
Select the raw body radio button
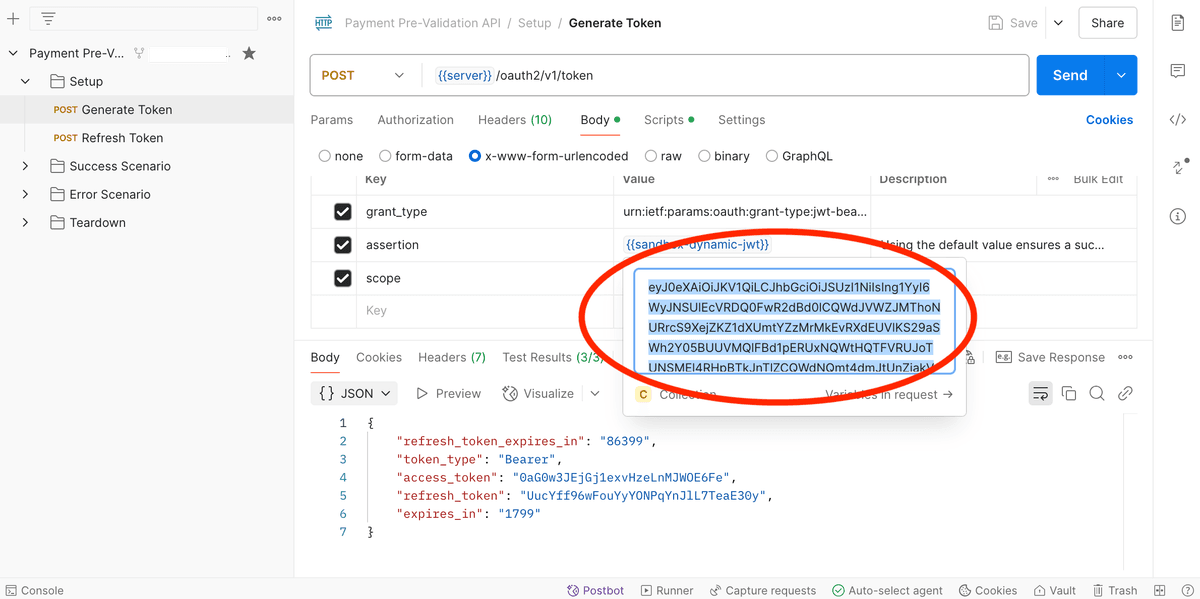pyautogui.click(x=651, y=156)
